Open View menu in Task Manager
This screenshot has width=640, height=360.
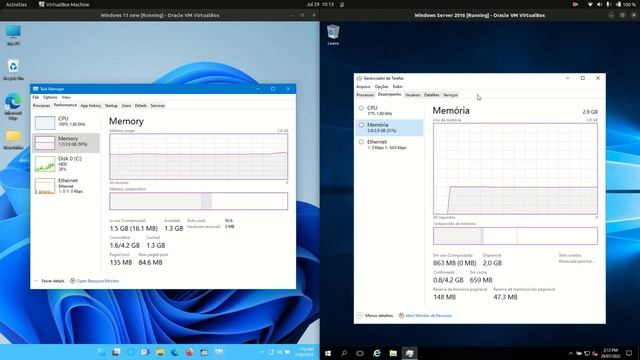(x=66, y=97)
